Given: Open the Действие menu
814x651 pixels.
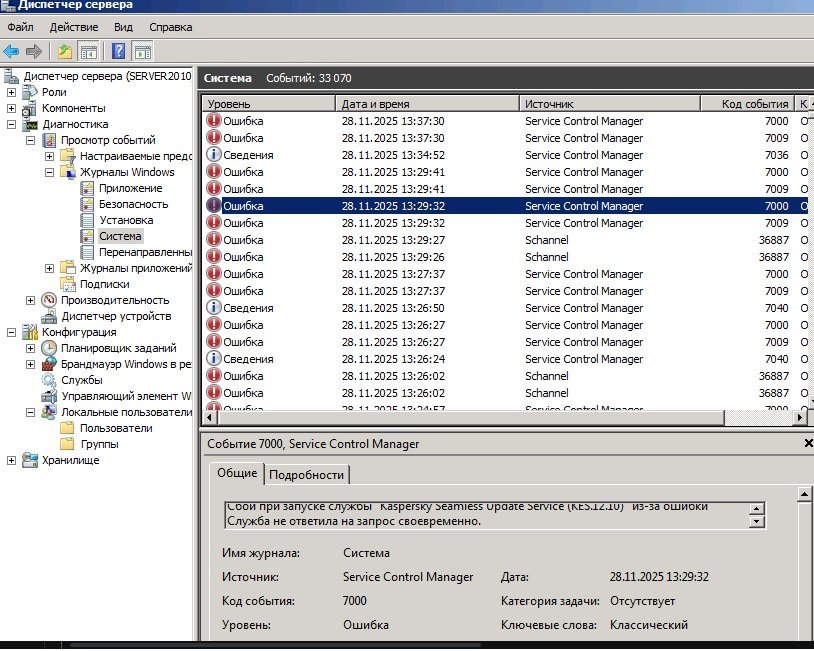Looking at the screenshot, I should (x=73, y=27).
